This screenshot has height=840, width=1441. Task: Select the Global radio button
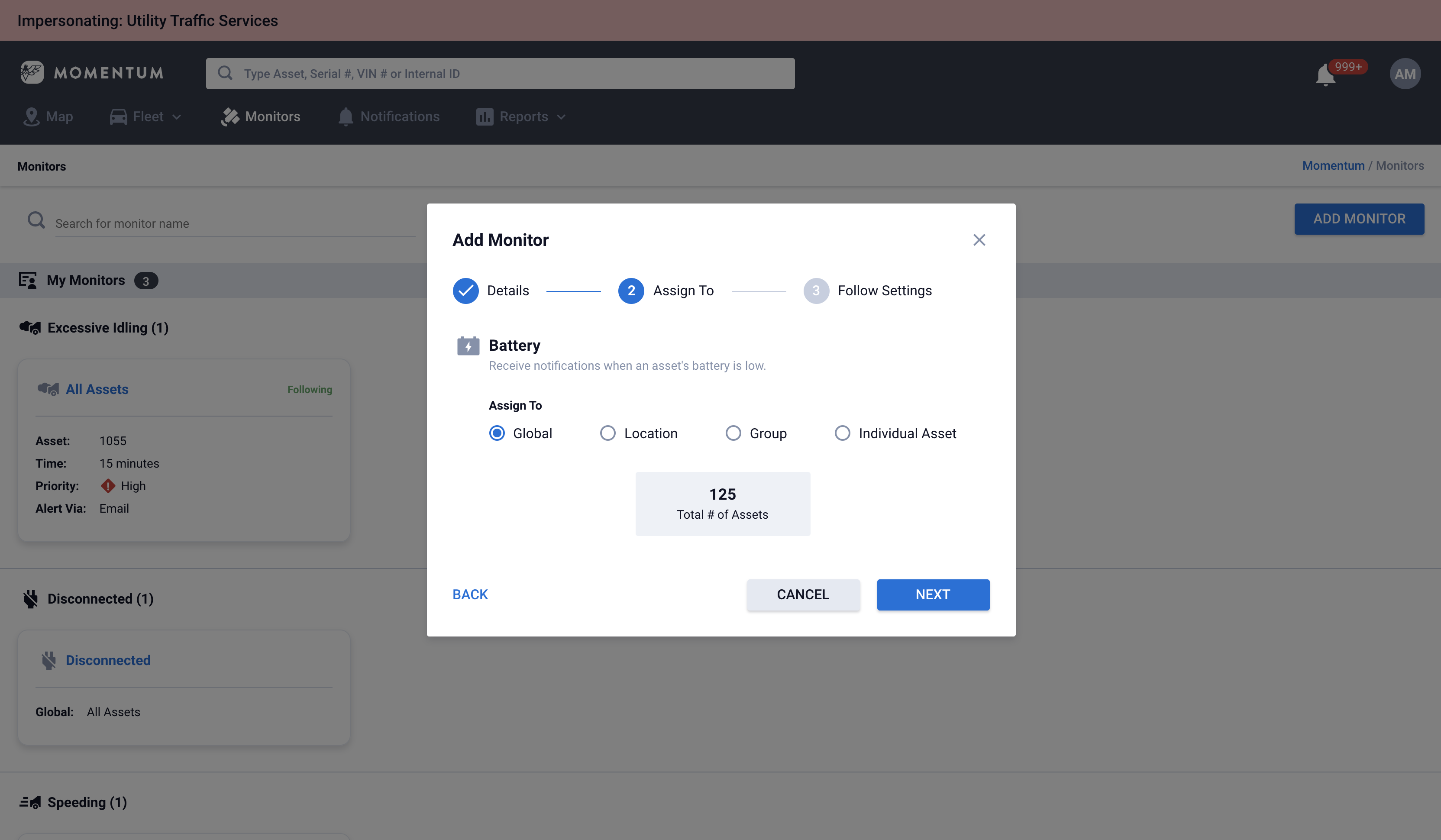click(x=497, y=433)
